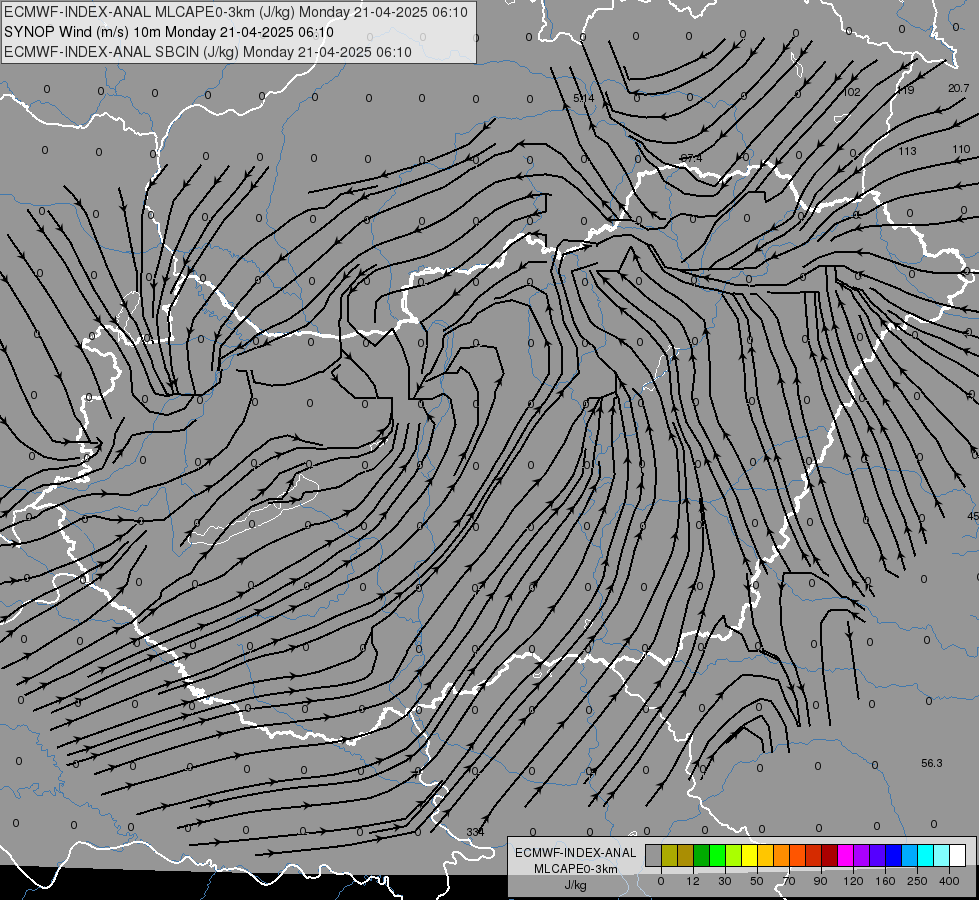Click the map data value '102'
The width and height of the screenshot is (979, 900).
(852, 92)
